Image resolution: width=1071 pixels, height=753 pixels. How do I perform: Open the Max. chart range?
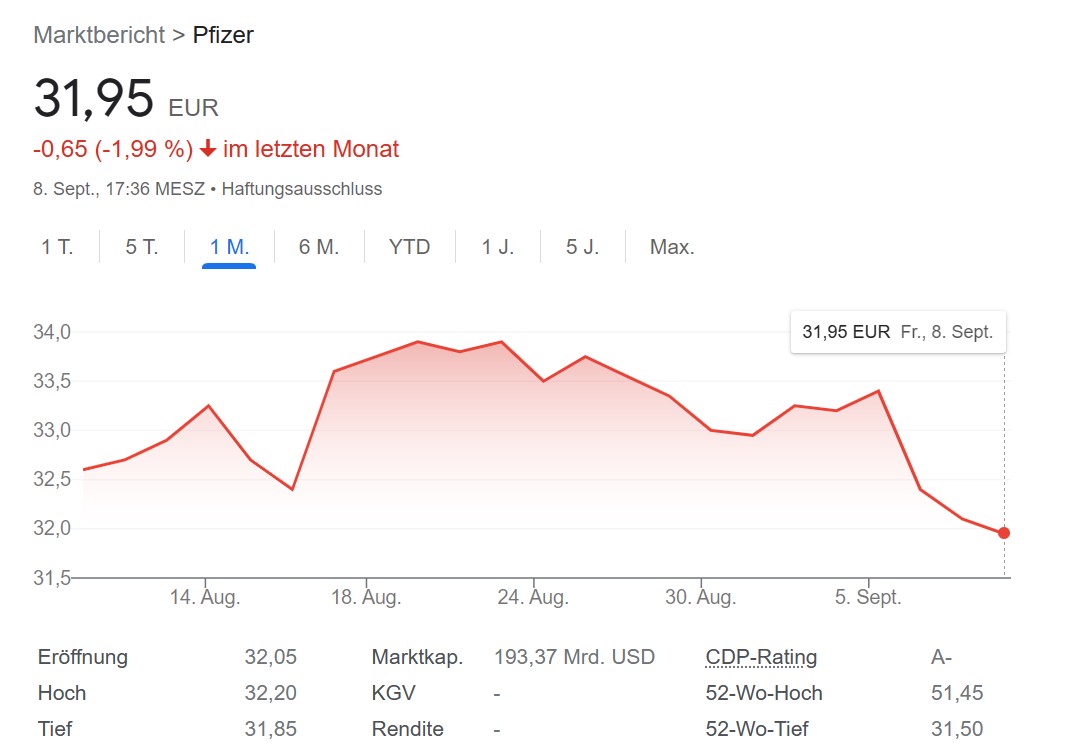[672, 247]
